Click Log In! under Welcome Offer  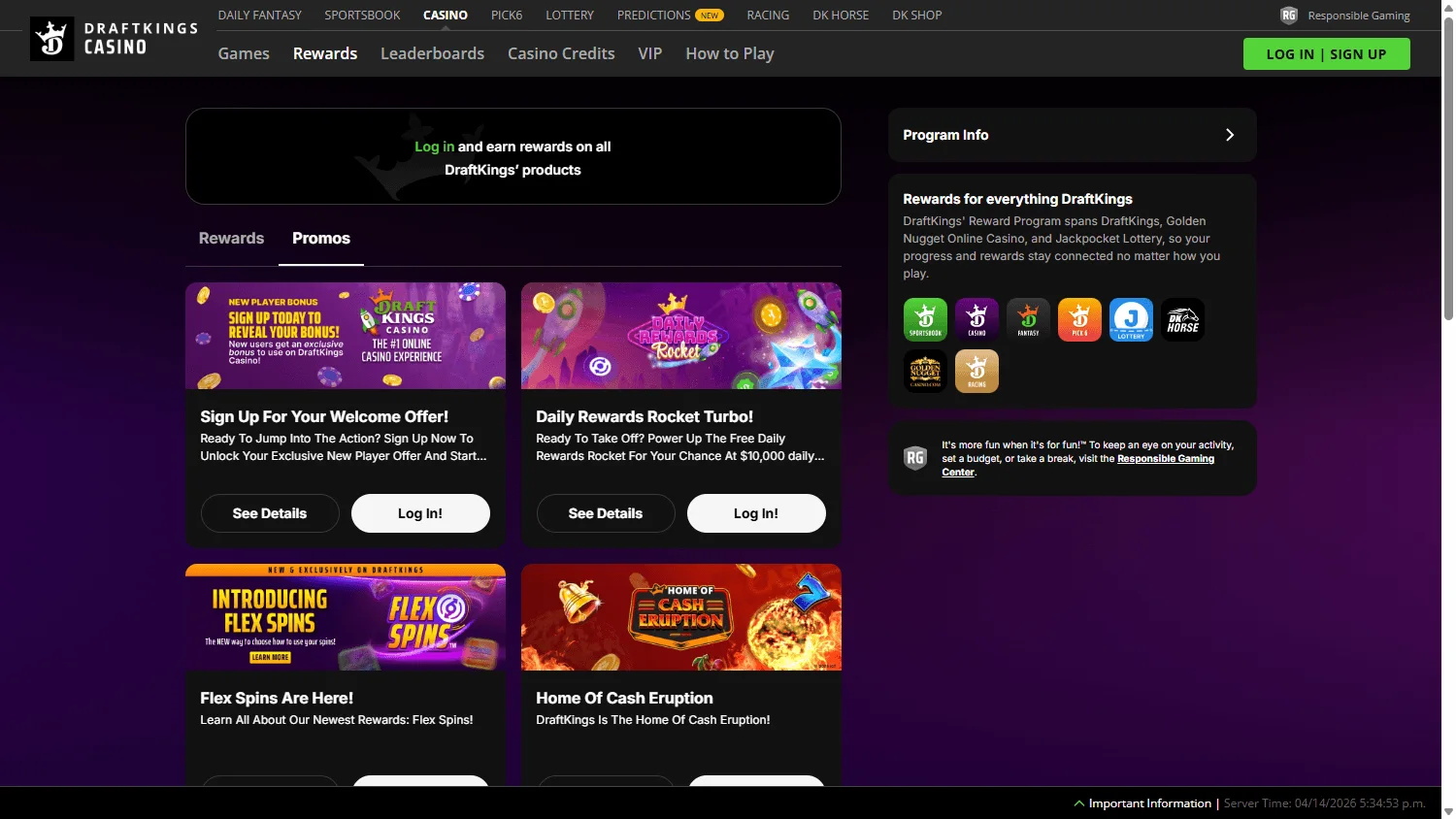pyautogui.click(x=420, y=513)
